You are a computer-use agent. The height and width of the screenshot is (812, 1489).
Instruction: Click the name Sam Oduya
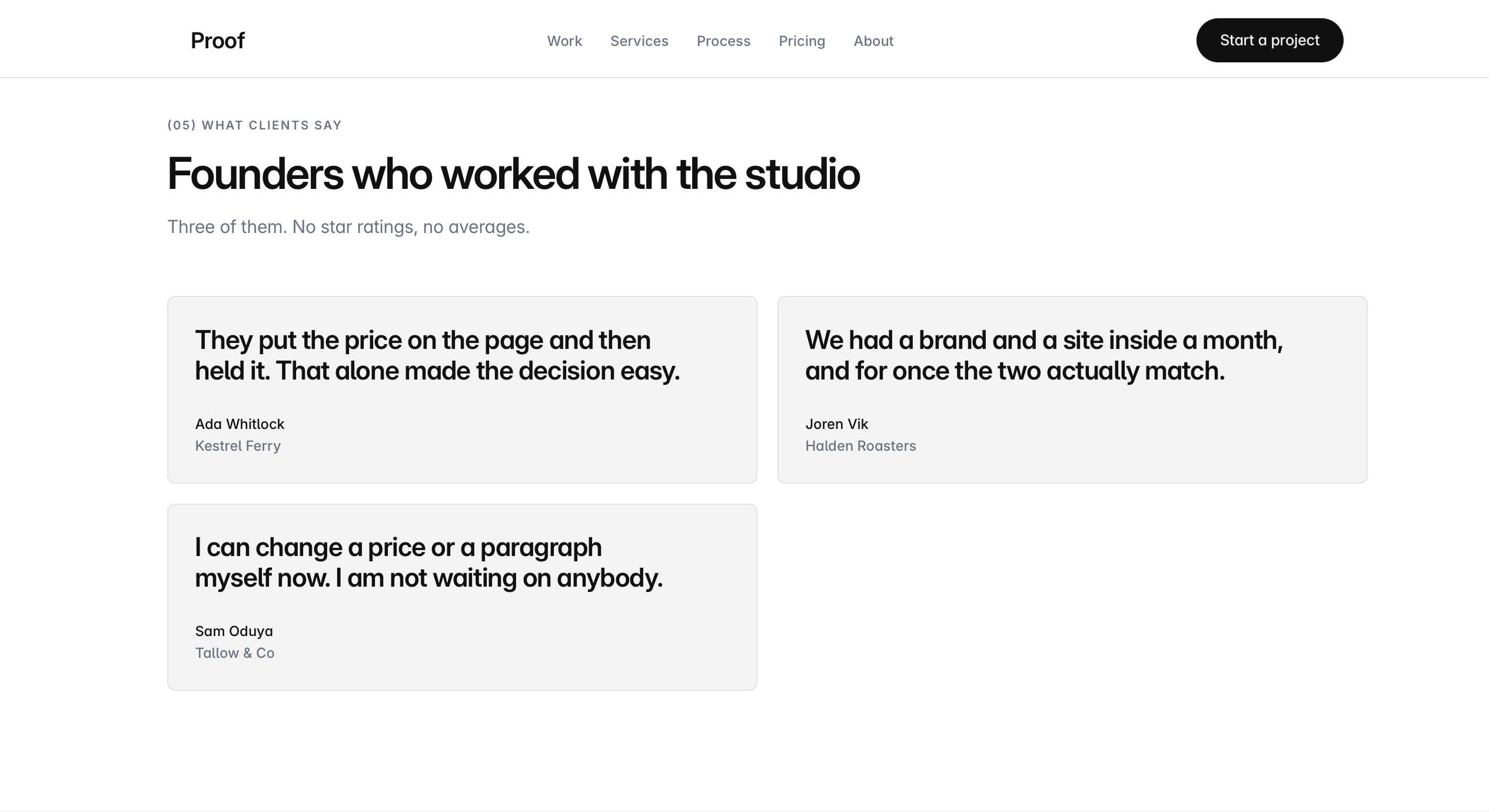click(234, 631)
